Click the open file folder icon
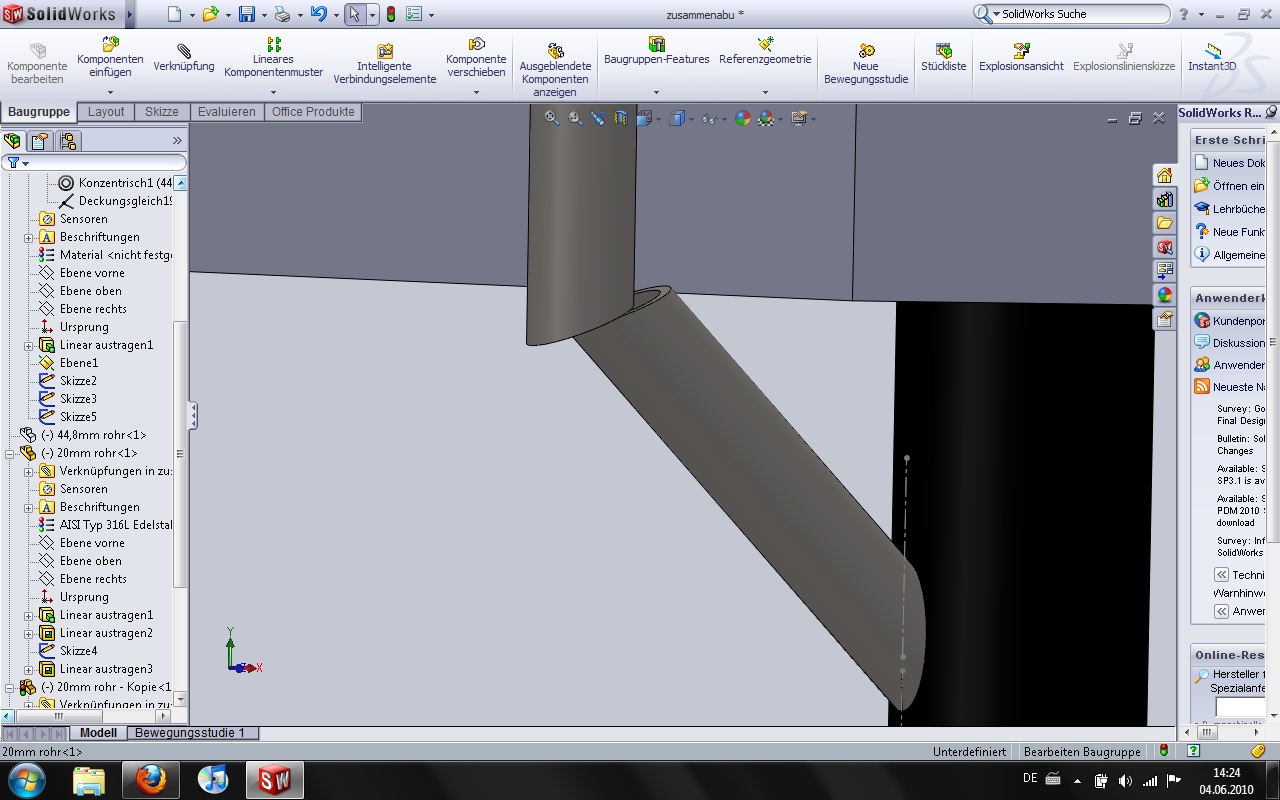1280x800 pixels. pos(210,14)
